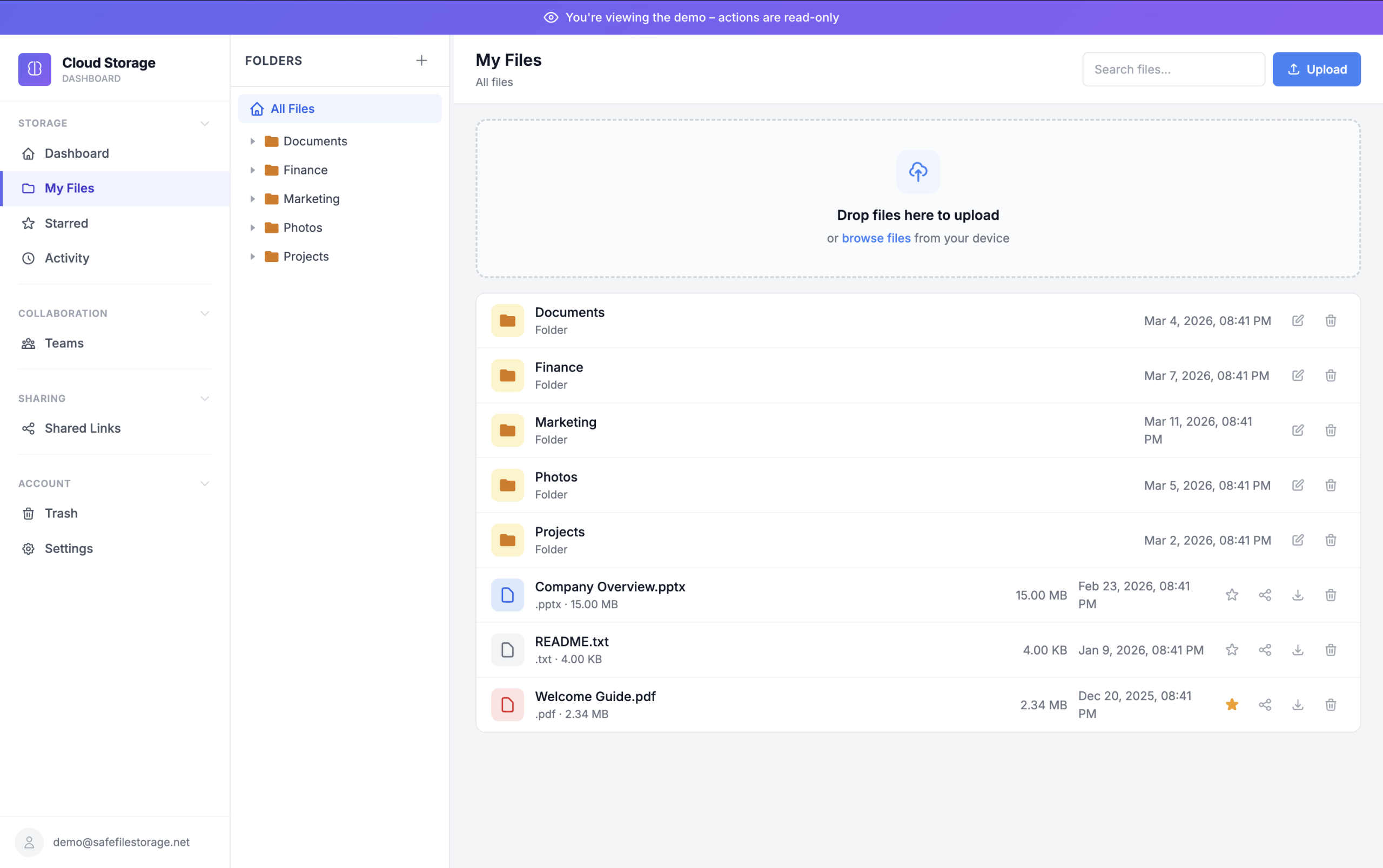Click the Cloud Storage logo icon
Screen dimensions: 1383x868
pyautogui.click(x=35, y=69)
